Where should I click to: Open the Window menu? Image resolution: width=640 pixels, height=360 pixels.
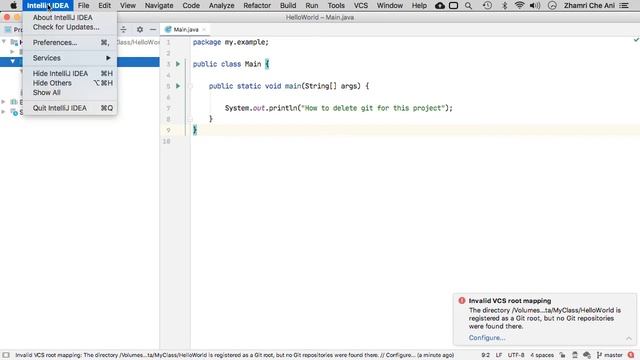389,5
